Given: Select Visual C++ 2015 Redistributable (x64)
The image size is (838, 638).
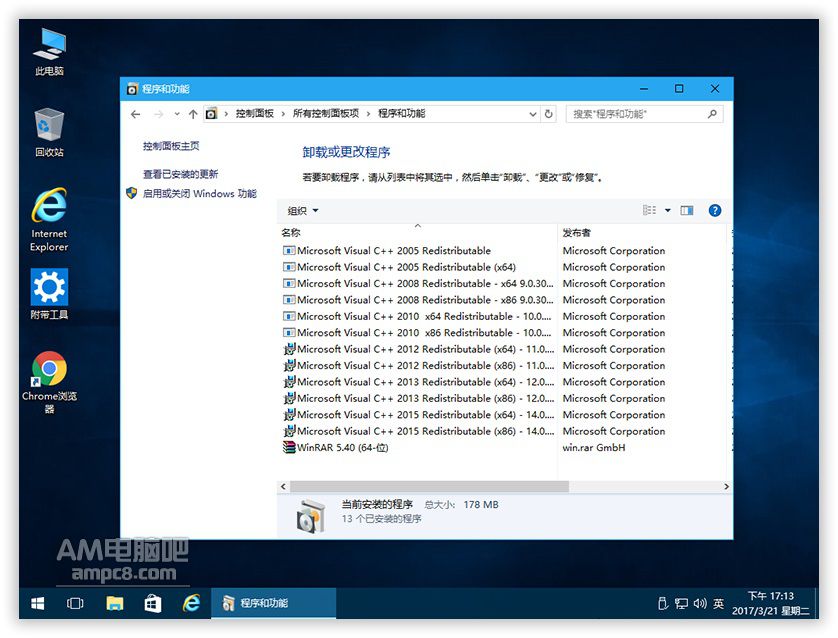Looking at the screenshot, I should (418, 415).
